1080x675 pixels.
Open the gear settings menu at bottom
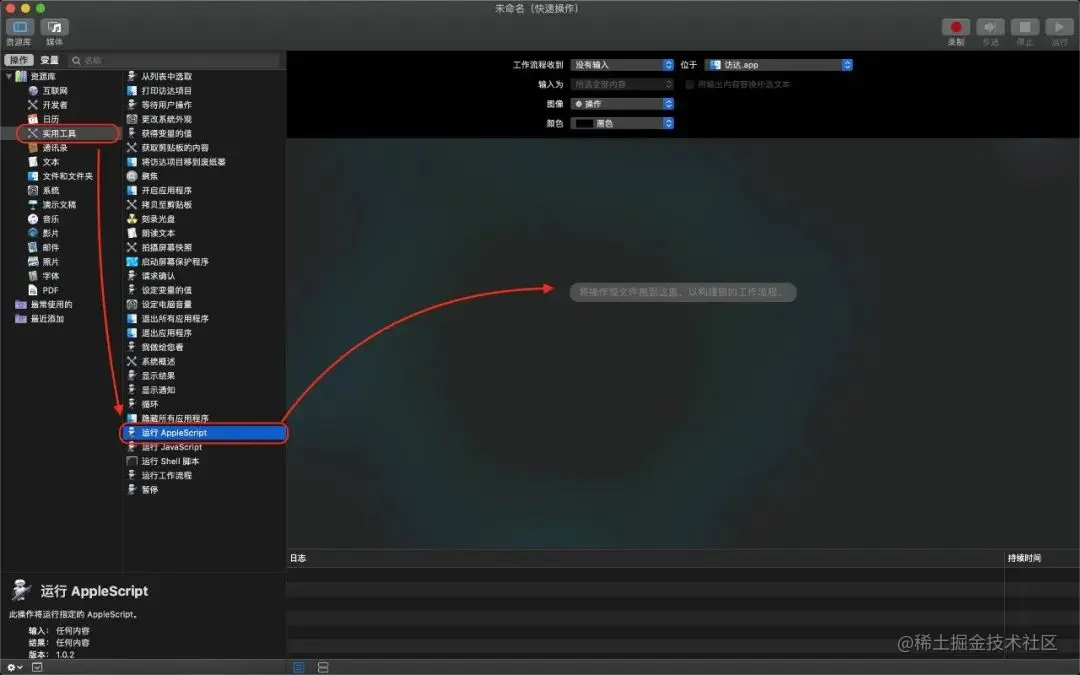pyautogui.click(x=14, y=667)
